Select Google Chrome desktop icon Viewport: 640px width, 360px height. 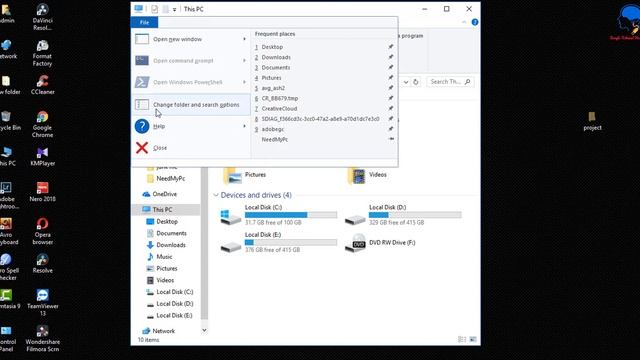[x=42, y=124]
